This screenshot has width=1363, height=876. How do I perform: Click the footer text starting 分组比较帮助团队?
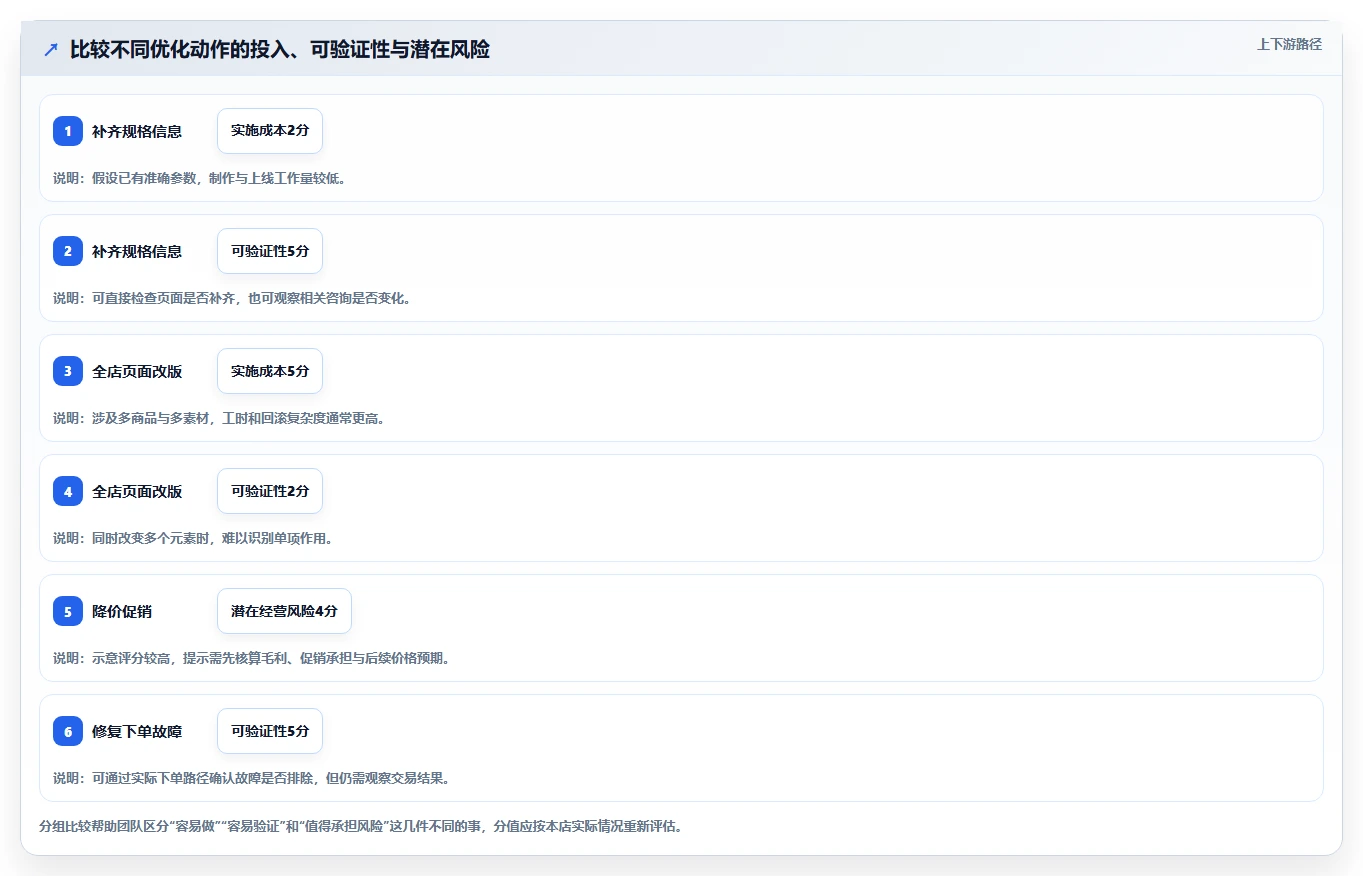point(360,827)
